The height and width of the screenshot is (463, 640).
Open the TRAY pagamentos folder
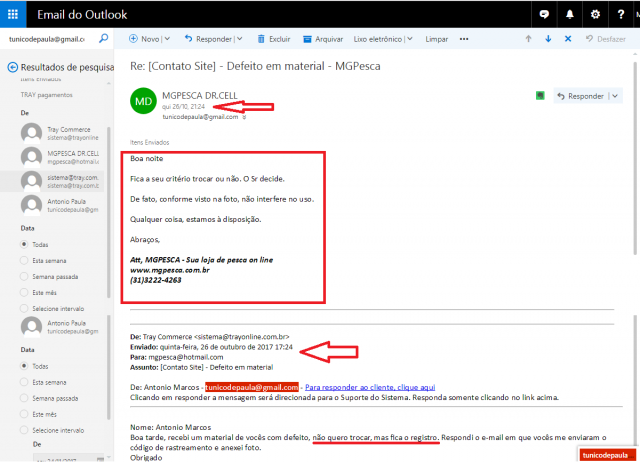[x=47, y=95]
